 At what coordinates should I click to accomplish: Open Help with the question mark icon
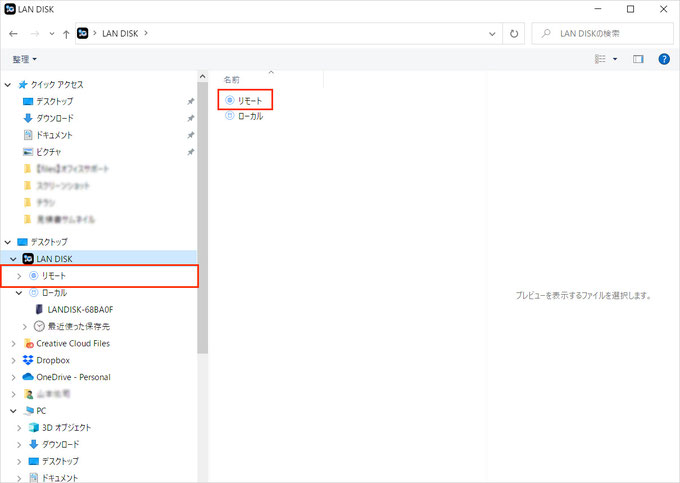[x=664, y=59]
